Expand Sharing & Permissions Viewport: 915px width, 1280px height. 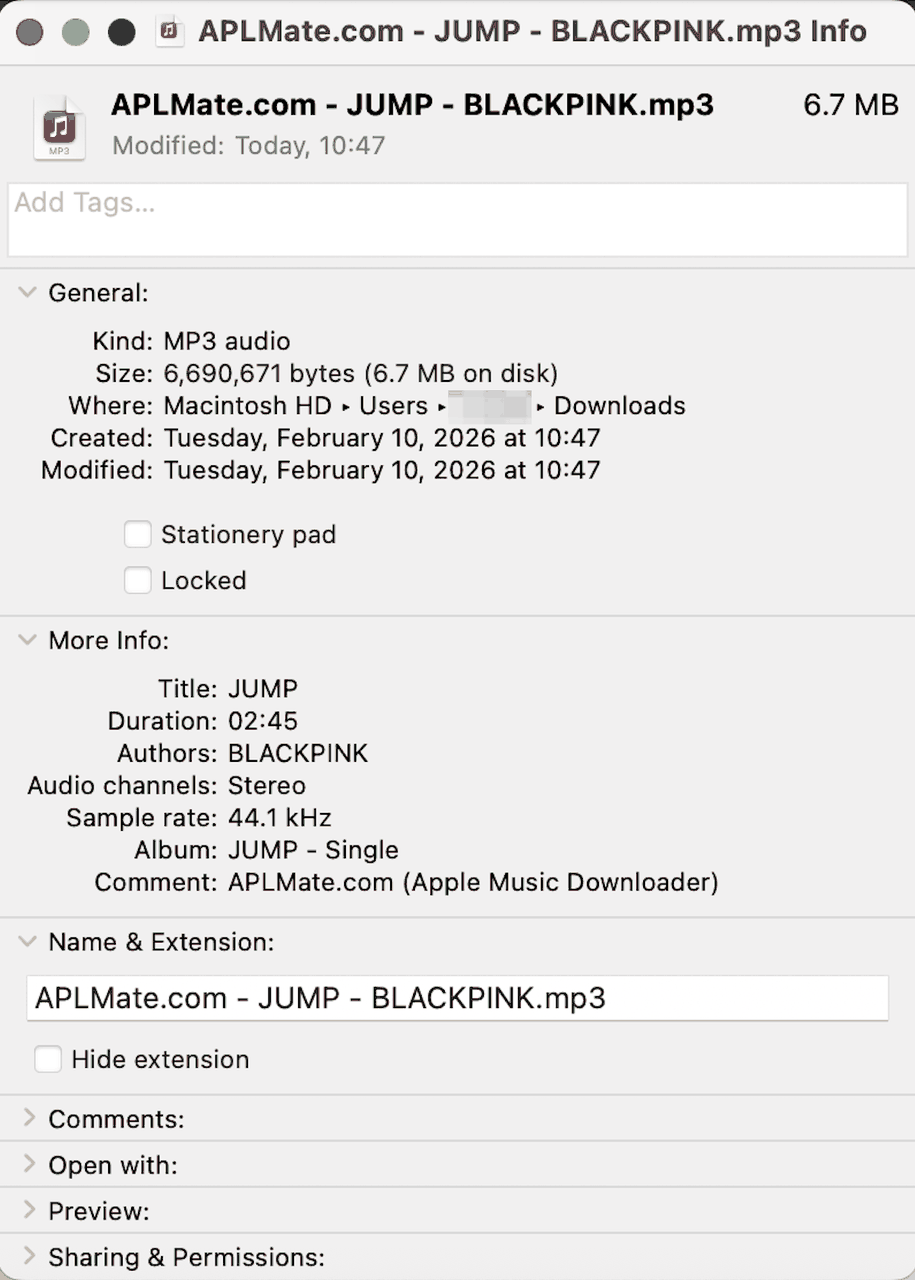coord(30,1256)
